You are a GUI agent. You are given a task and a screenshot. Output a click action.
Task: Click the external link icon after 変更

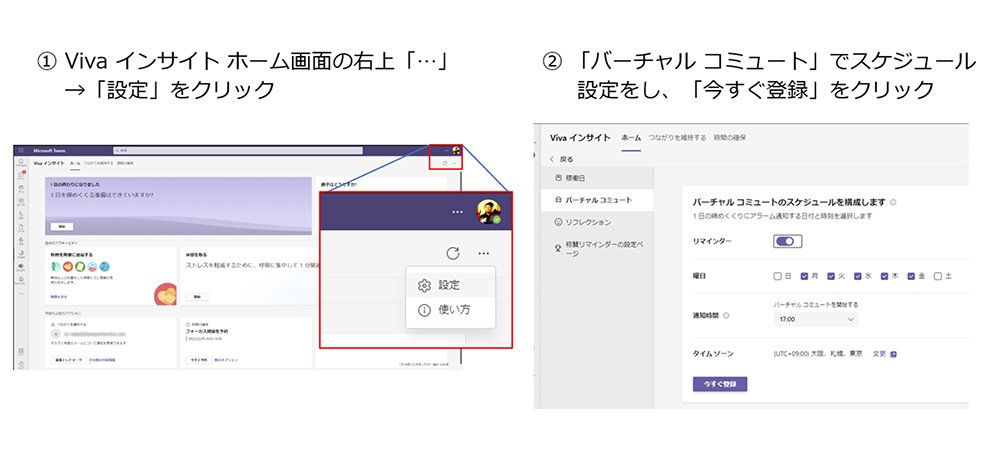893,354
